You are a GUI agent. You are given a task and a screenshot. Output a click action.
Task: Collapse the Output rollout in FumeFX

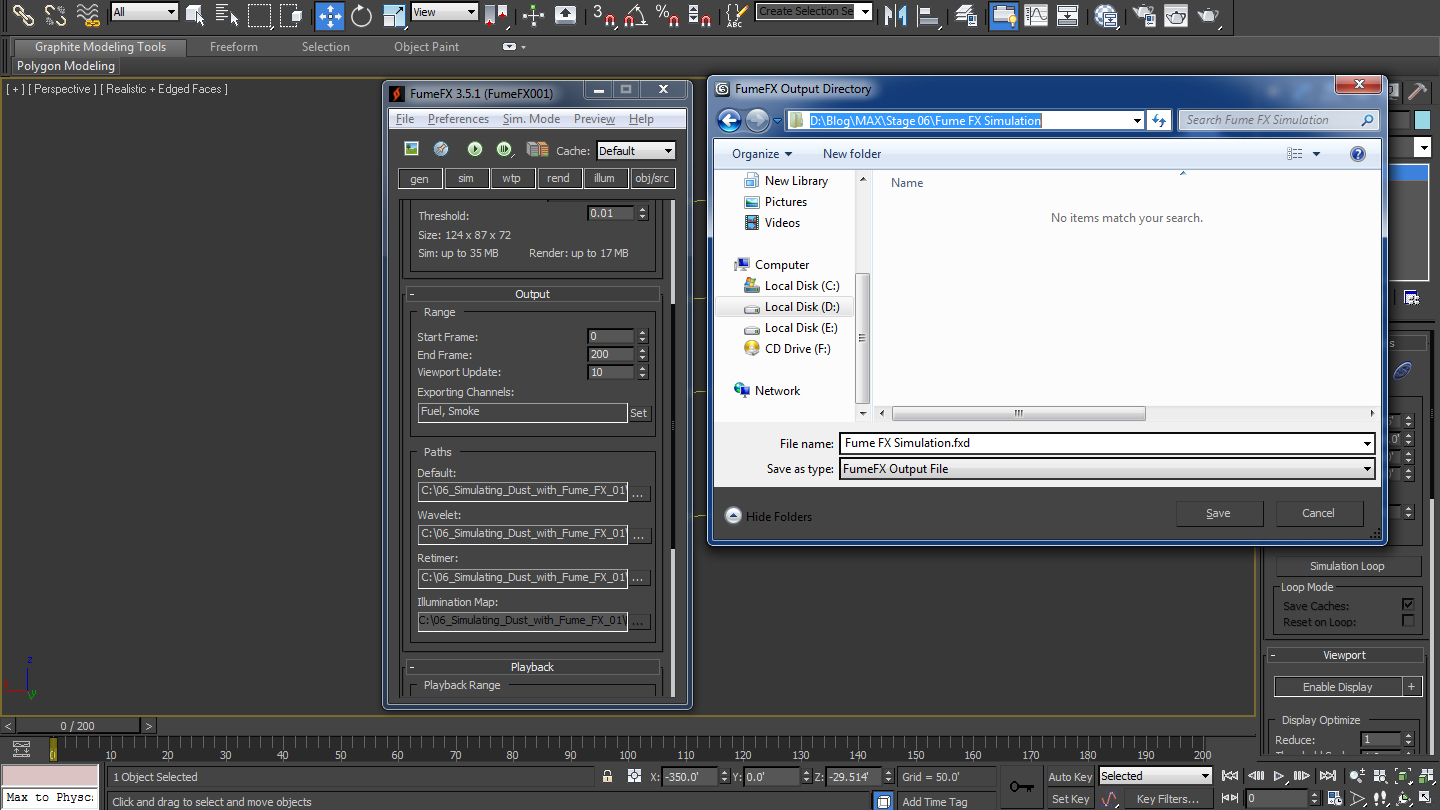(x=532, y=294)
